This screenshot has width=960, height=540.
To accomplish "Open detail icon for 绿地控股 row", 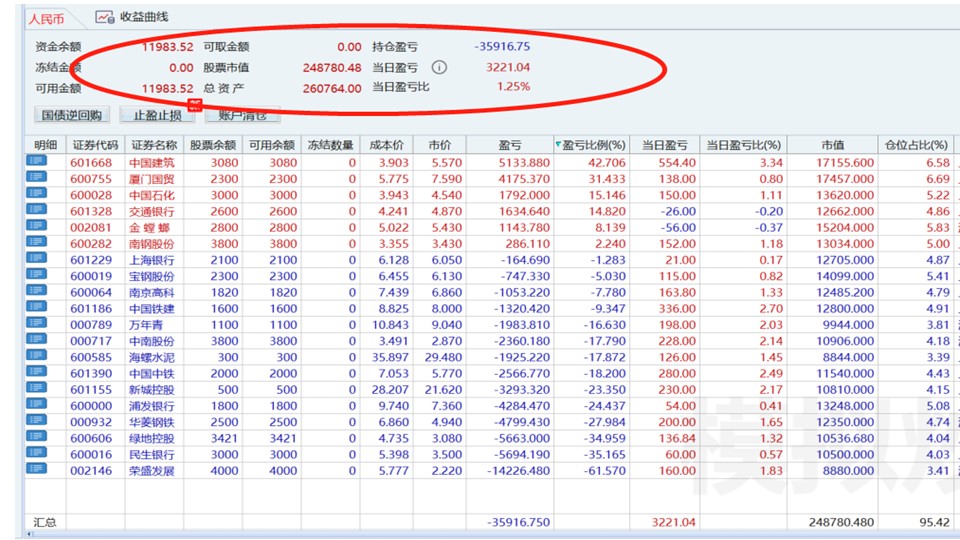I will click(36, 437).
